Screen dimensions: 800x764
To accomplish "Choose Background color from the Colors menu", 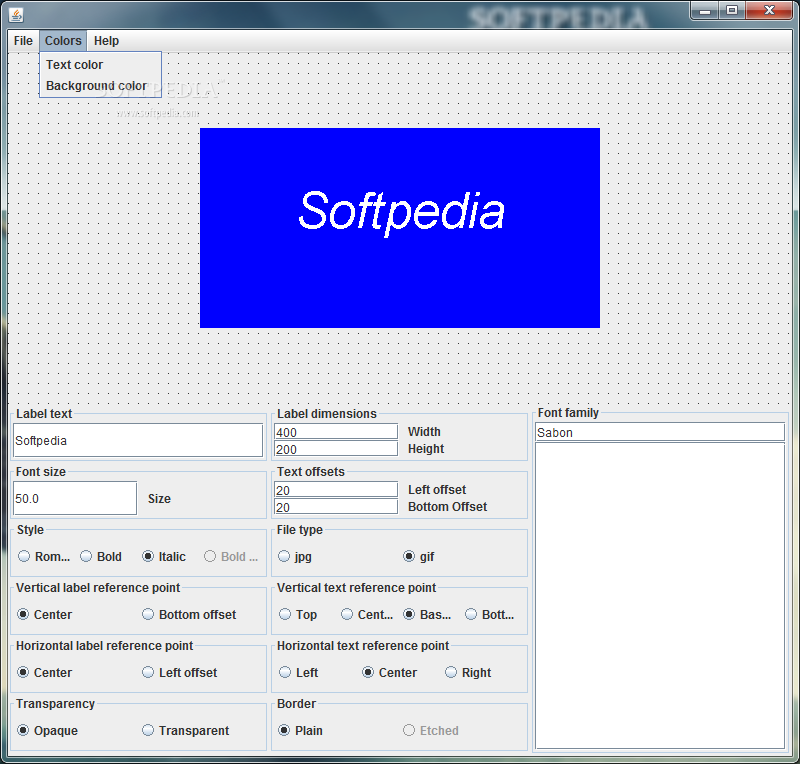I will 101,86.
